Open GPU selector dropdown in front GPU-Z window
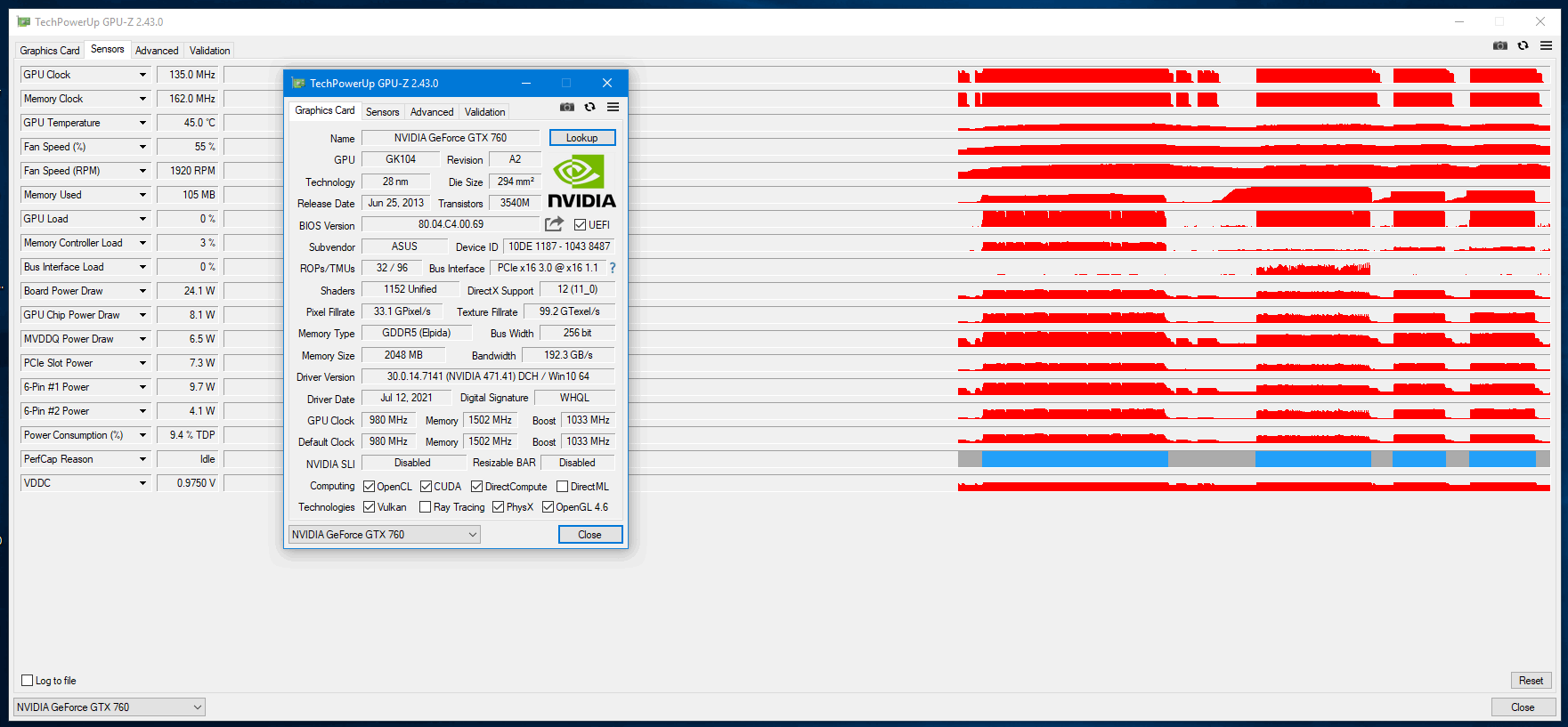Viewport: 1568px width, 727px height. pos(385,534)
